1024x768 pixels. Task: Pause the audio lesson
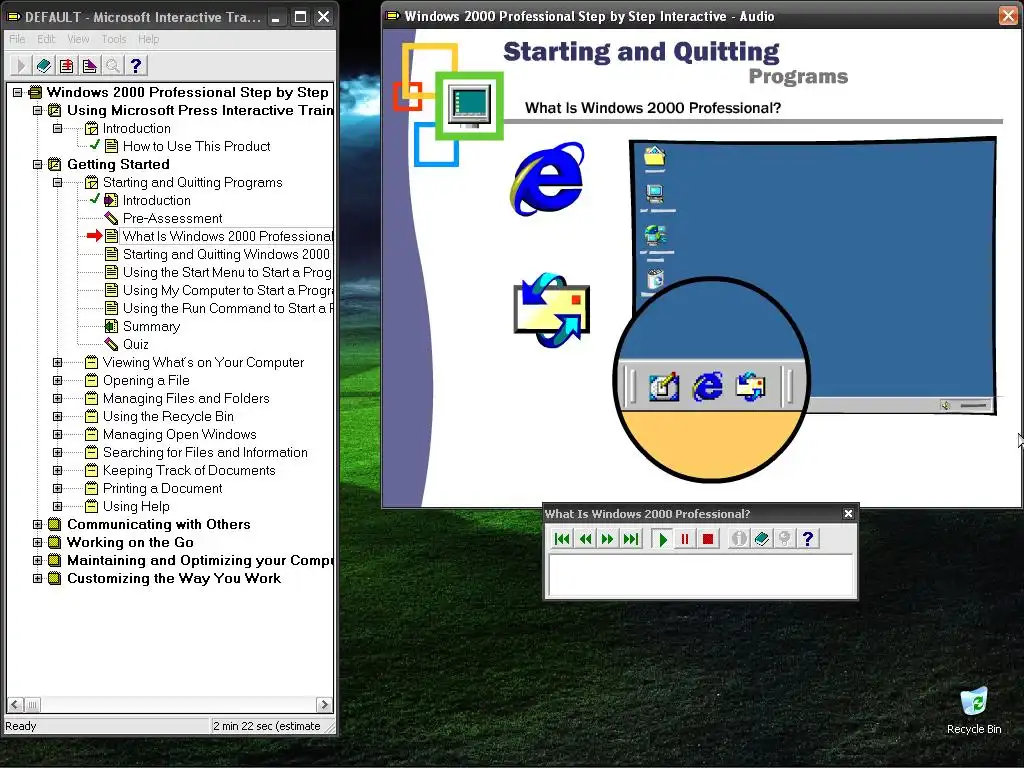[x=684, y=539]
